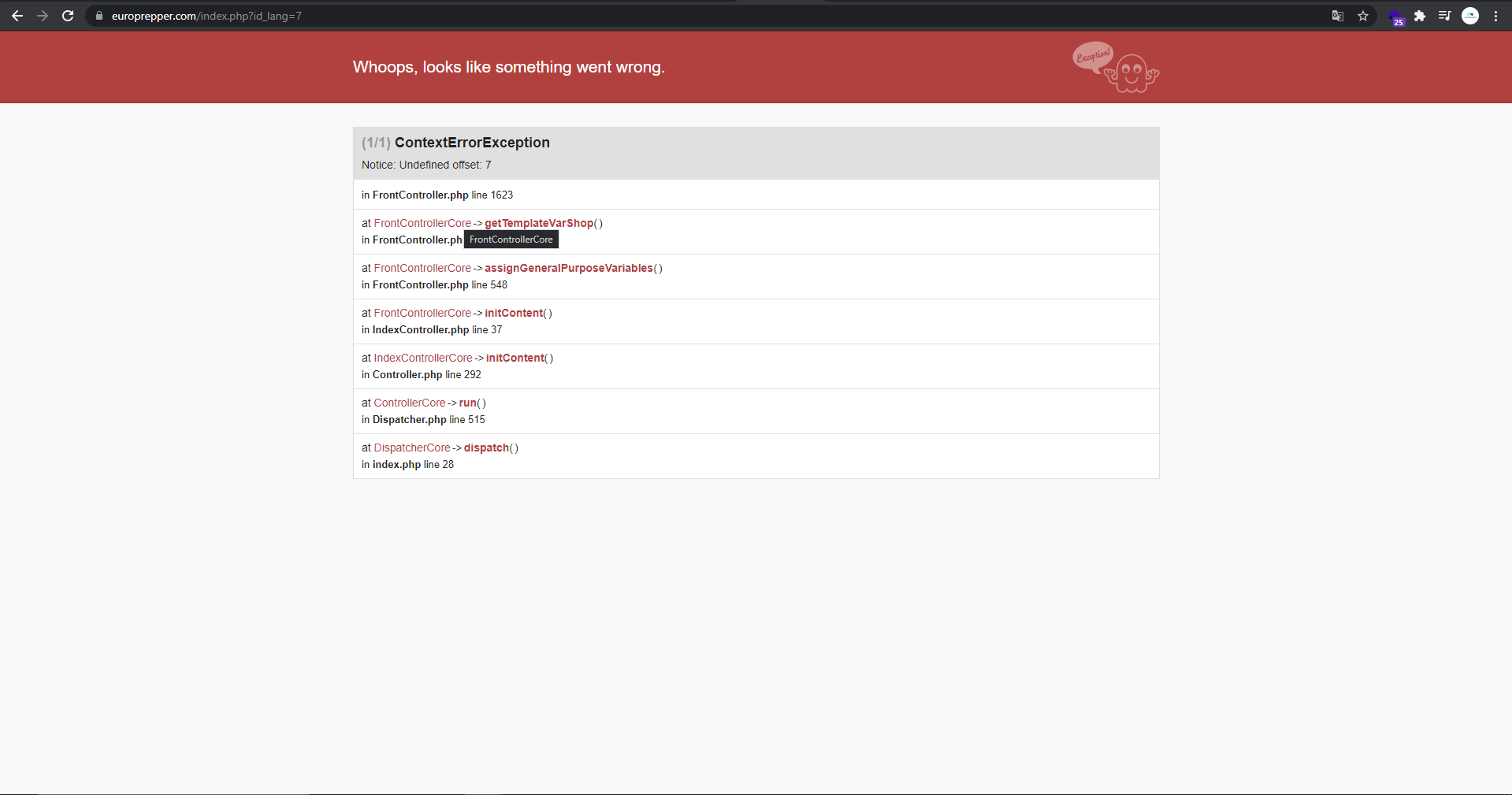Click FrontControllerCore before assignGeneralPurposeVariables
Image resolution: width=1512 pixels, height=795 pixels.
(422, 268)
